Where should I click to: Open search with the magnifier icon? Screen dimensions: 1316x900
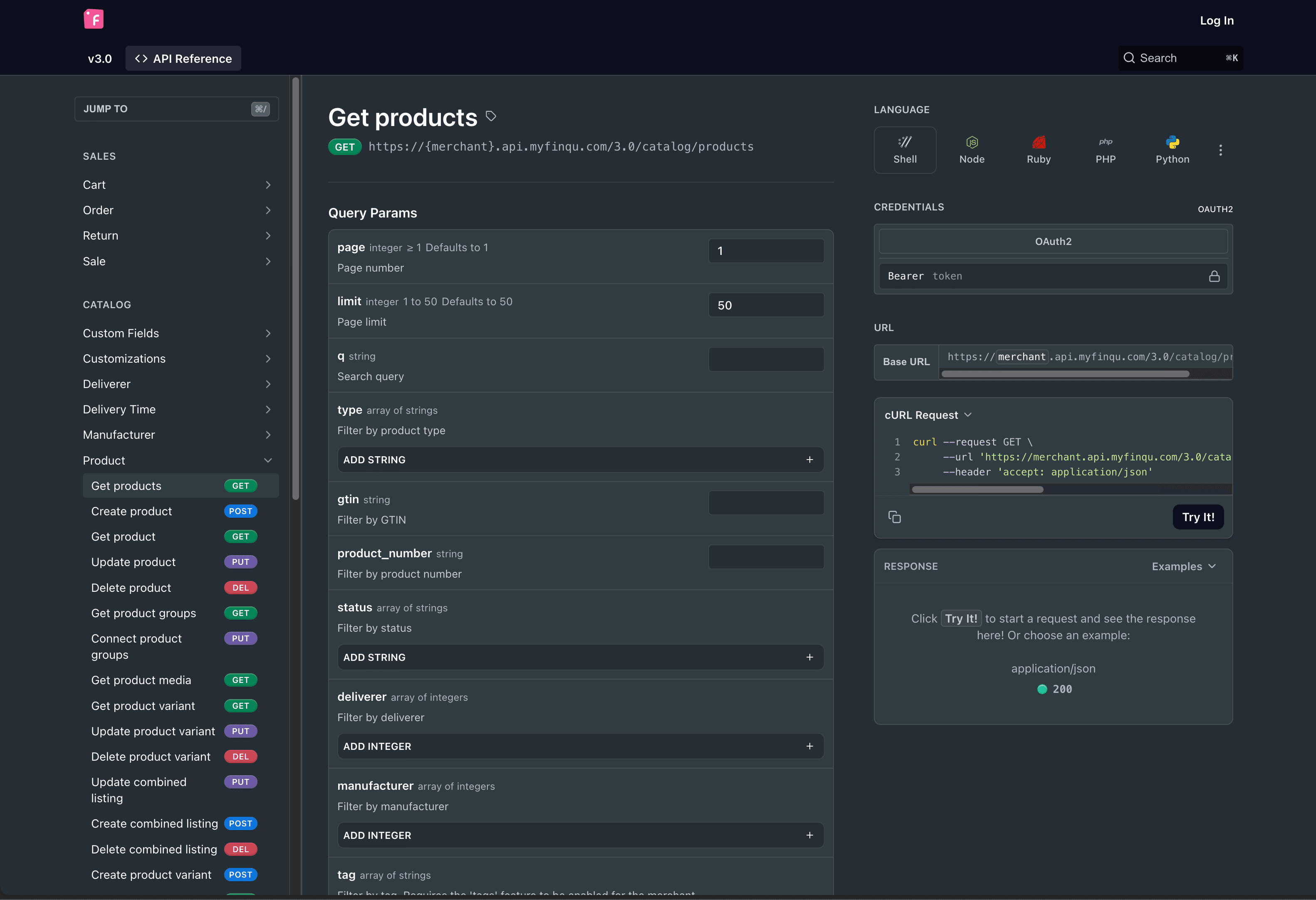[1129, 58]
